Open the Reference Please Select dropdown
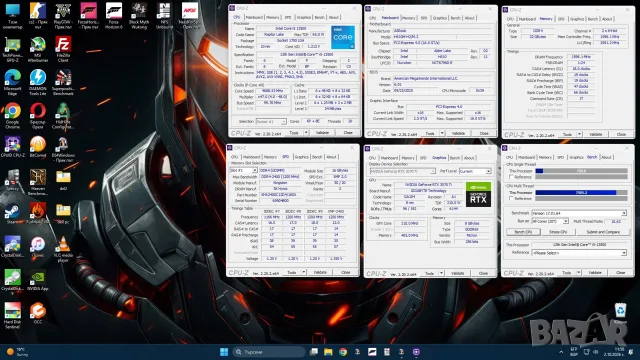Image resolution: width=640 pixels, height=360 pixels. tap(579, 253)
